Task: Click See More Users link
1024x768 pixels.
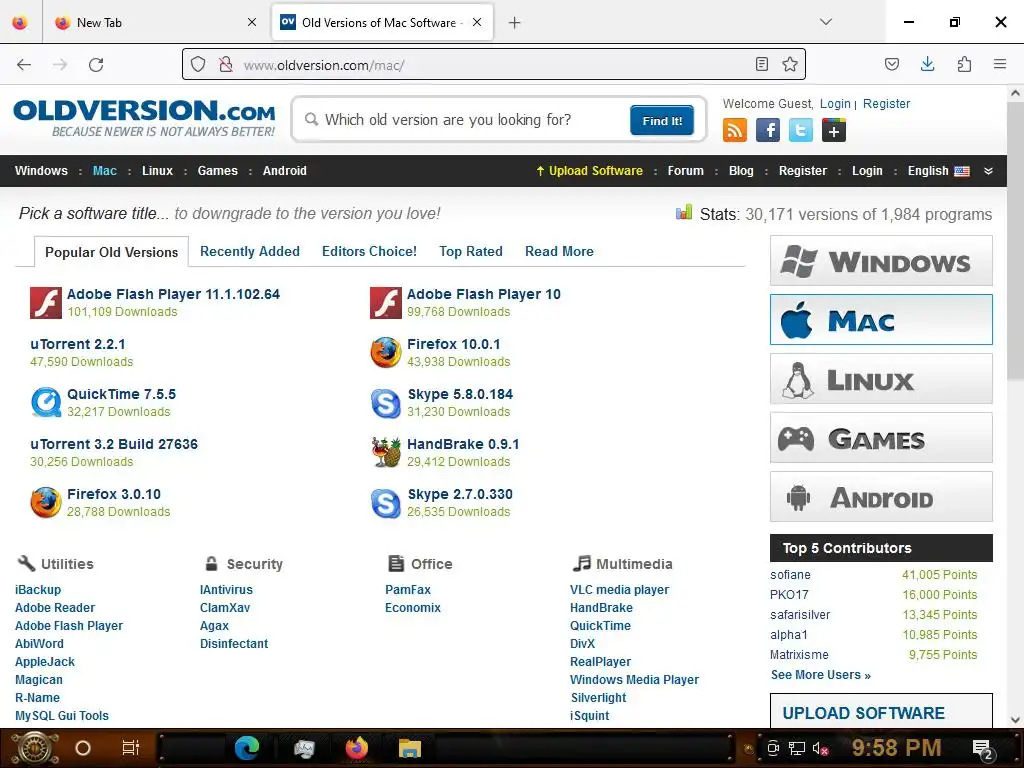Action: [820, 675]
